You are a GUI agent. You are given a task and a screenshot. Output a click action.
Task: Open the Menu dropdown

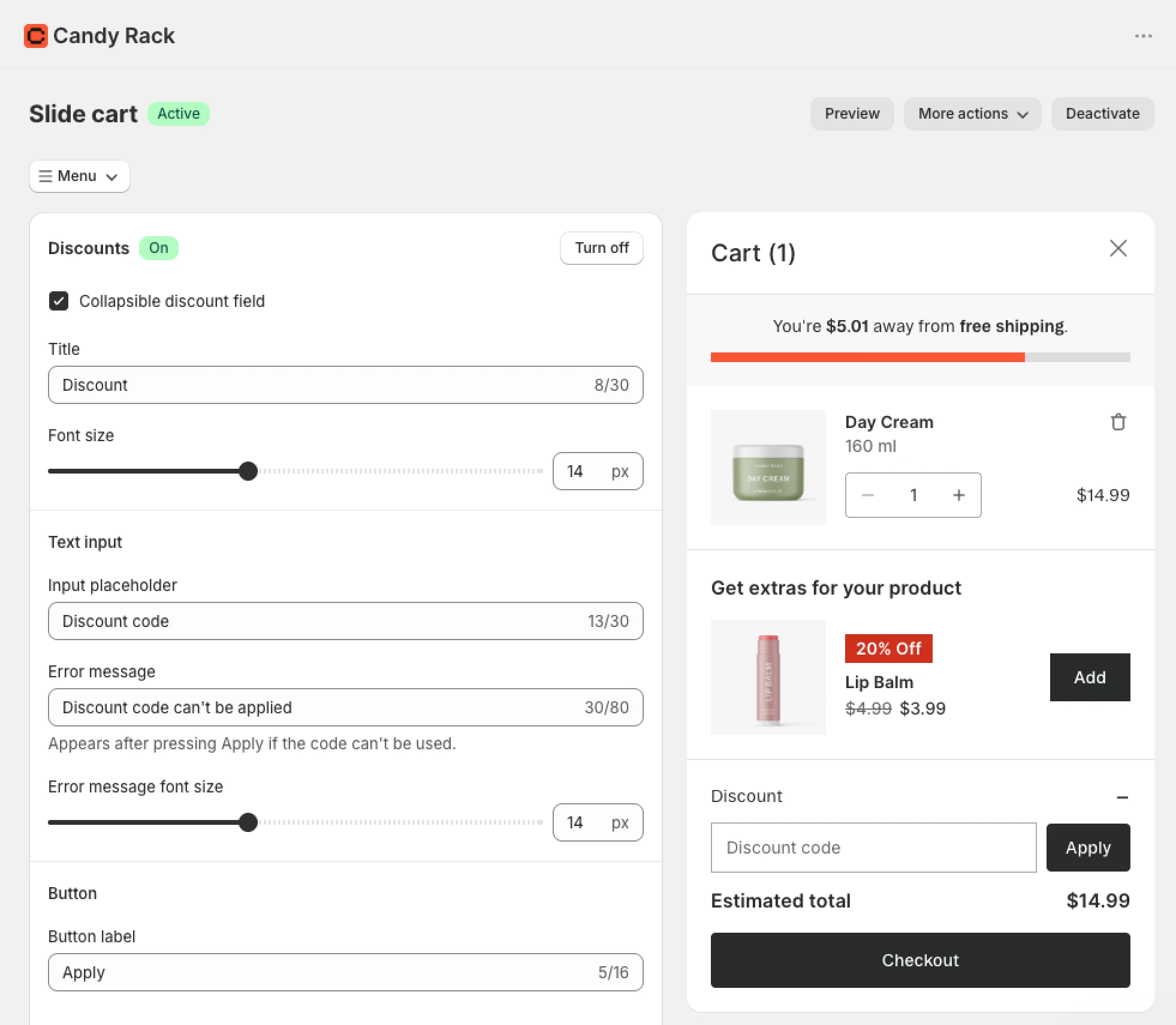point(79,176)
